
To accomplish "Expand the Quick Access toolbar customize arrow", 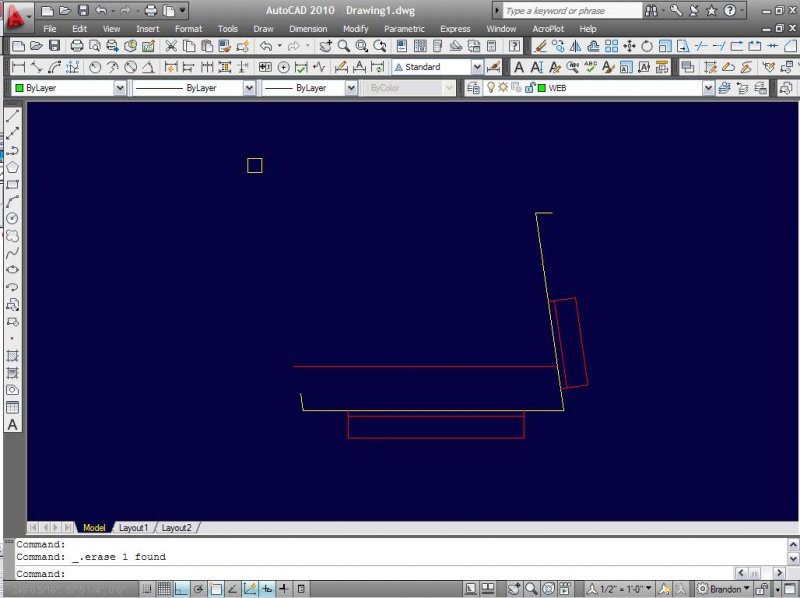I will (x=182, y=10).
